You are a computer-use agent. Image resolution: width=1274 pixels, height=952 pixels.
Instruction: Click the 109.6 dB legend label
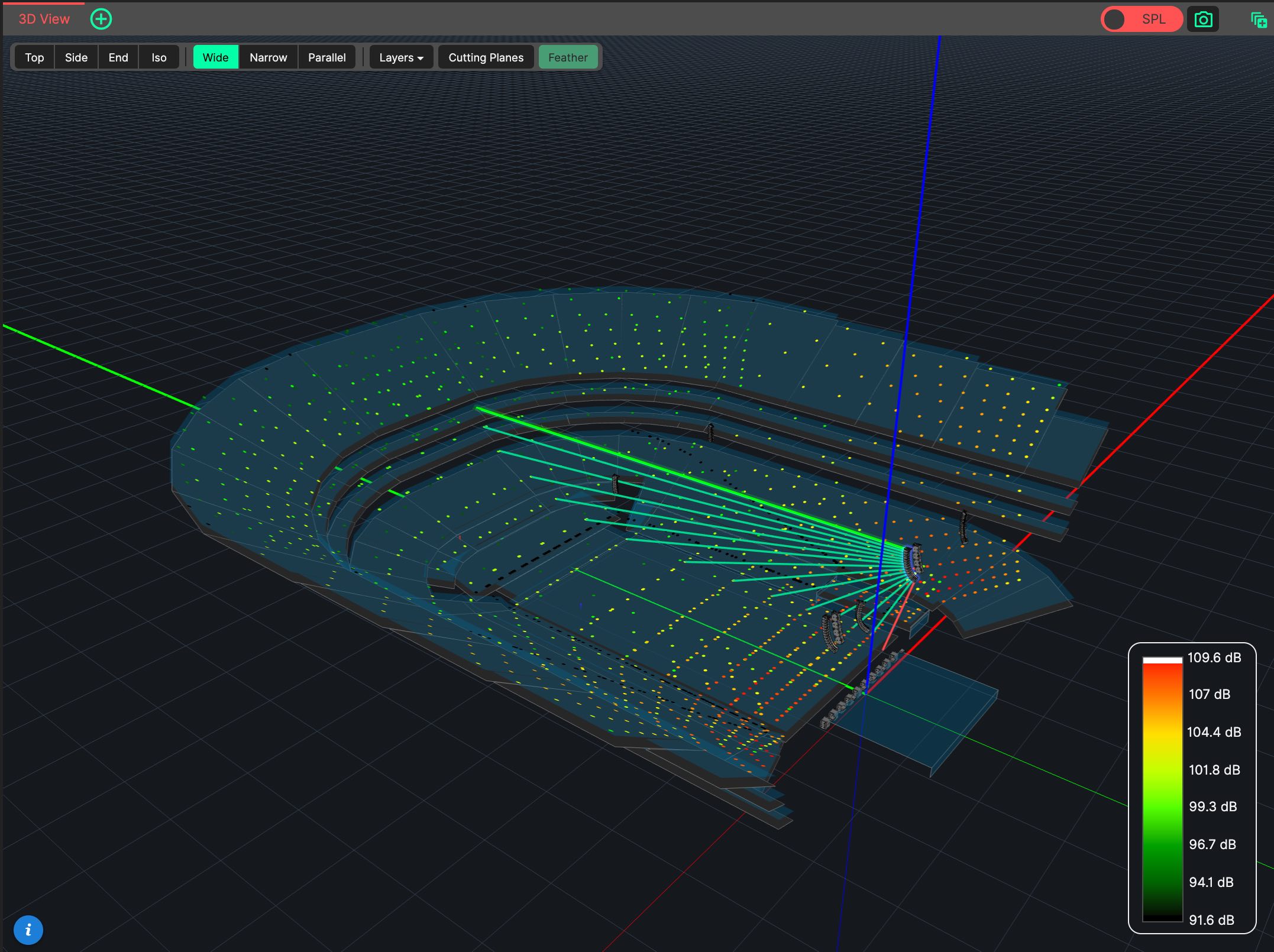[x=1214, y=658]
